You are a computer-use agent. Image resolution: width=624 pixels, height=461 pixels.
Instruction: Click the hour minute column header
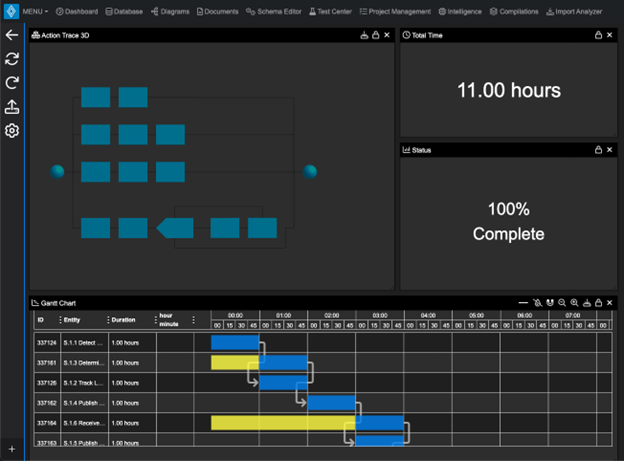[169, 320]
